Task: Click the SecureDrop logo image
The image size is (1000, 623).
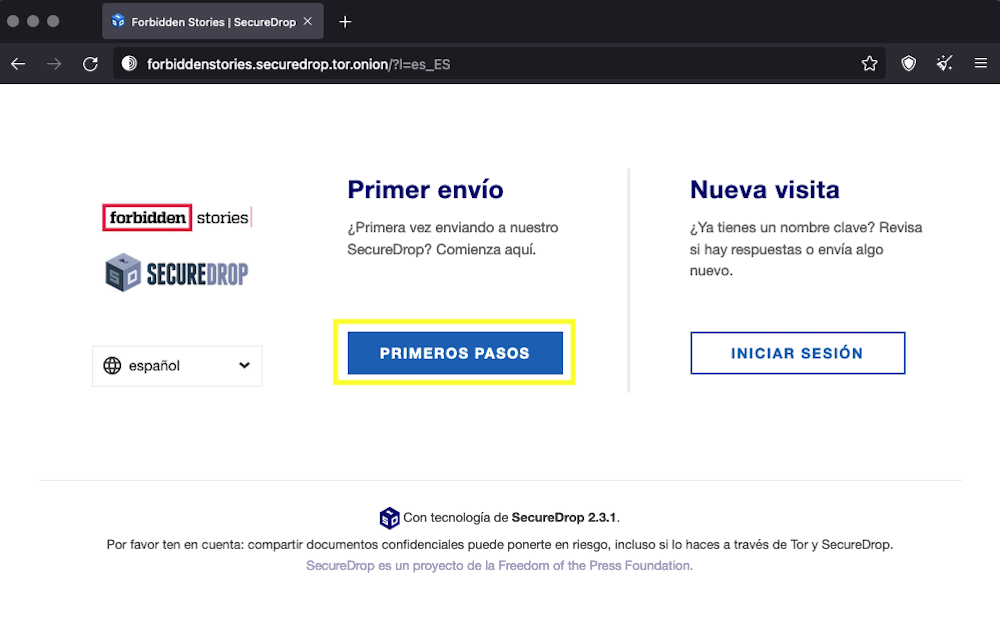Action: point(177,273)
